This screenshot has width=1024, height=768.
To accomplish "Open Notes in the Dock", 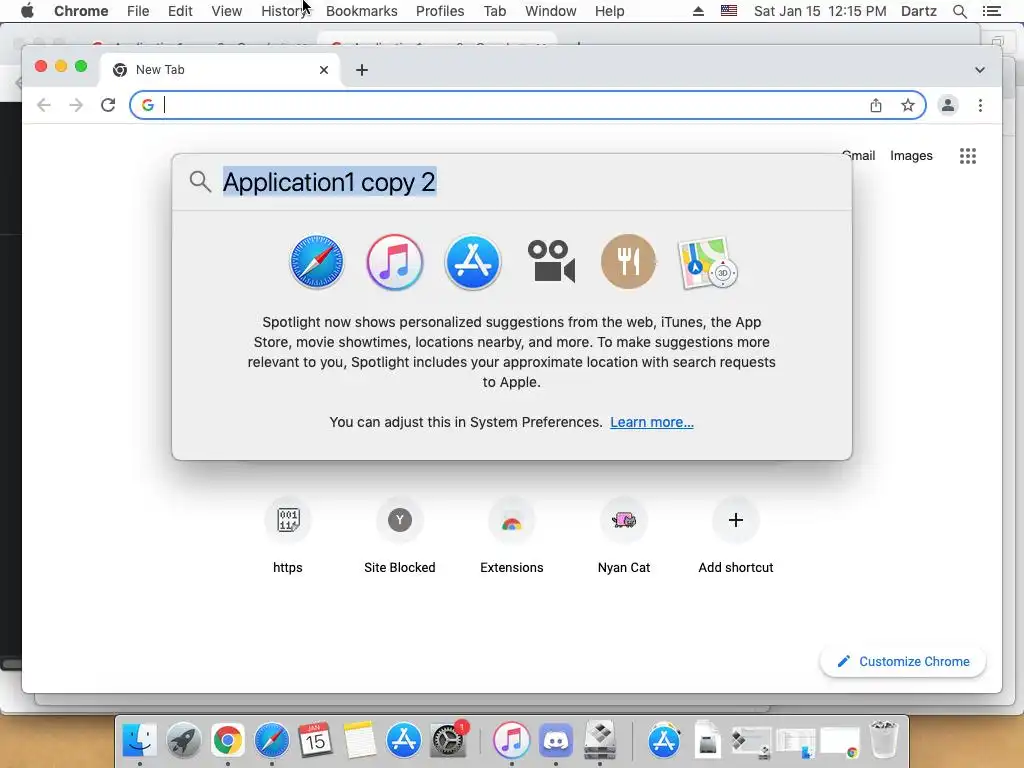I will point(360,741).
